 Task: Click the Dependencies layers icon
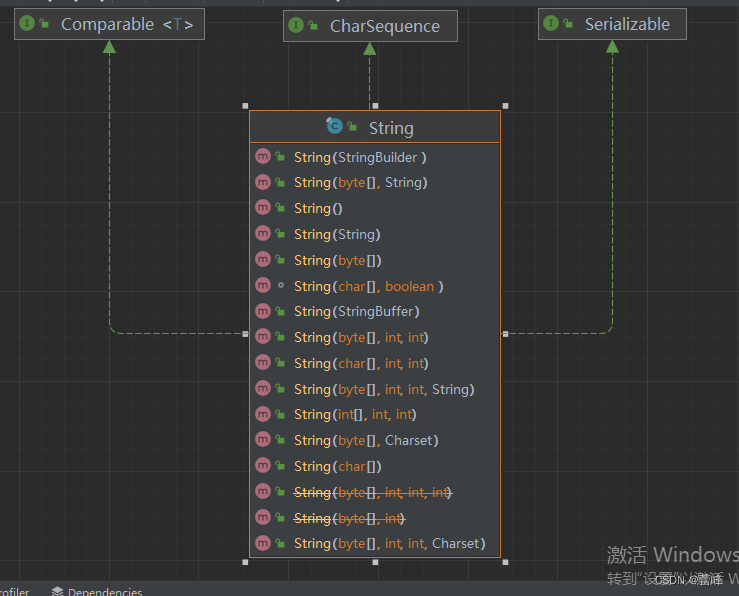click(57, 591)
